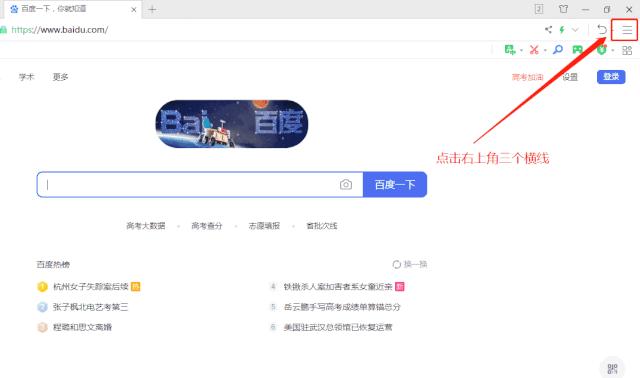
Task: Click the red scissors screenshot icon
Action: 534,50
